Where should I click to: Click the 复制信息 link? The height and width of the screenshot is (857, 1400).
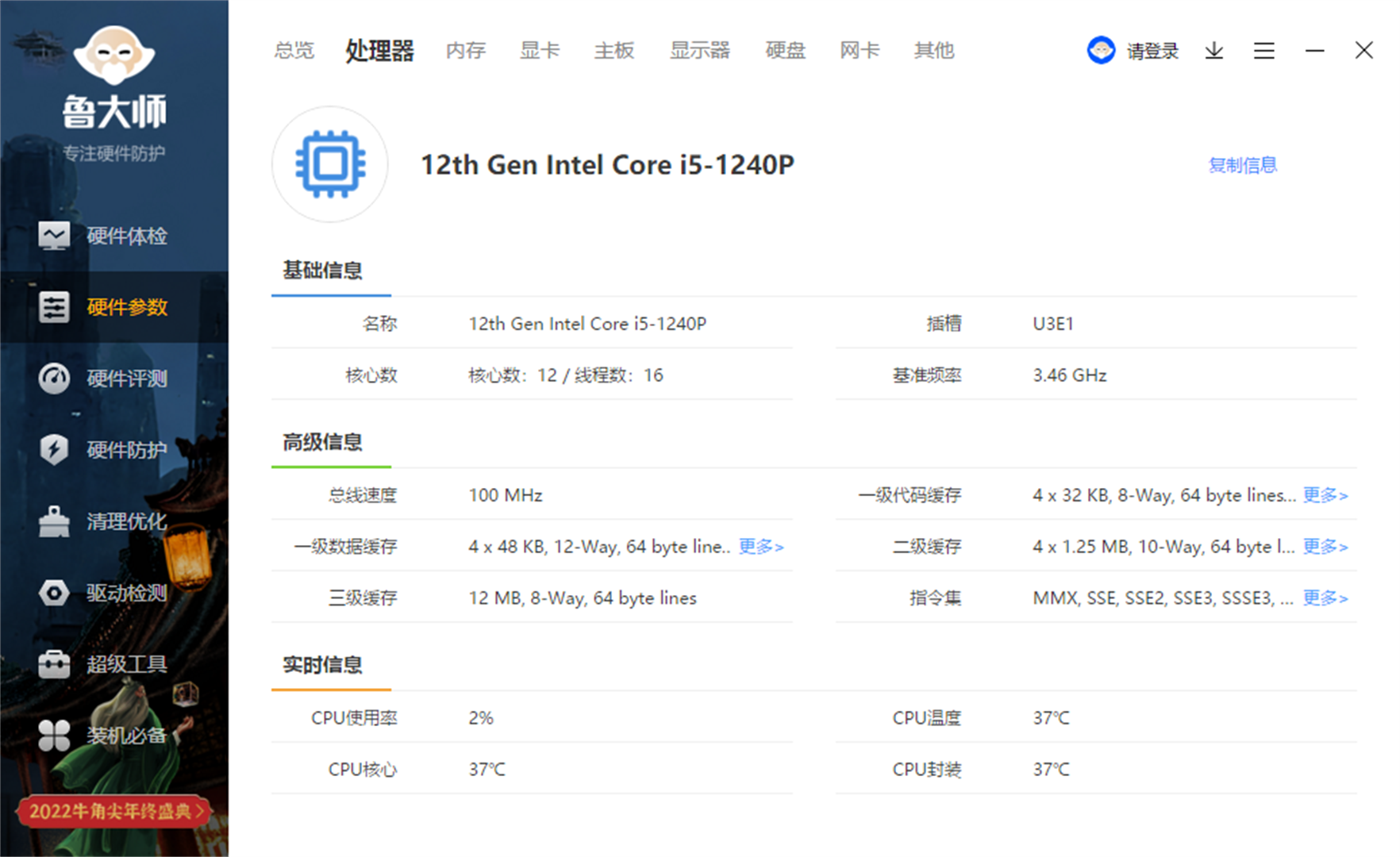pyautogui.click(x=1242, y=165)
